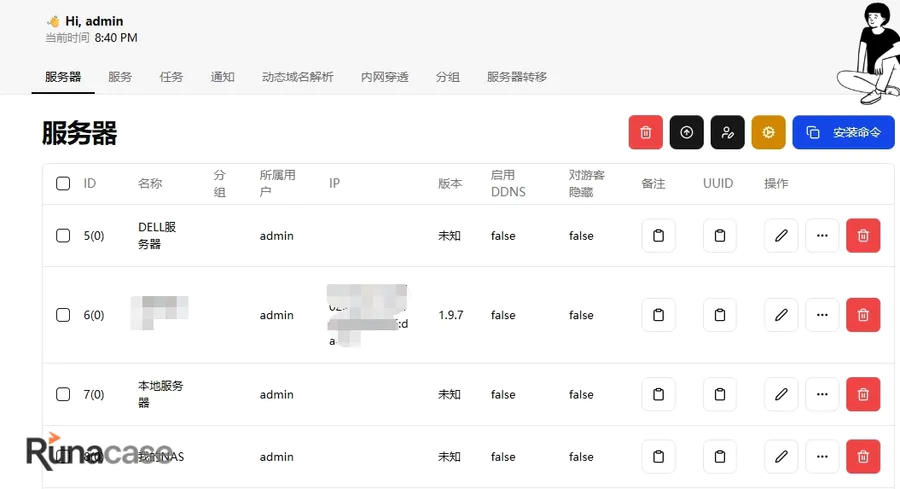This screenshot has height=489, width=900.
Task: Copy the note of the 本地服务器 row
Action: (x=658, y=394)
